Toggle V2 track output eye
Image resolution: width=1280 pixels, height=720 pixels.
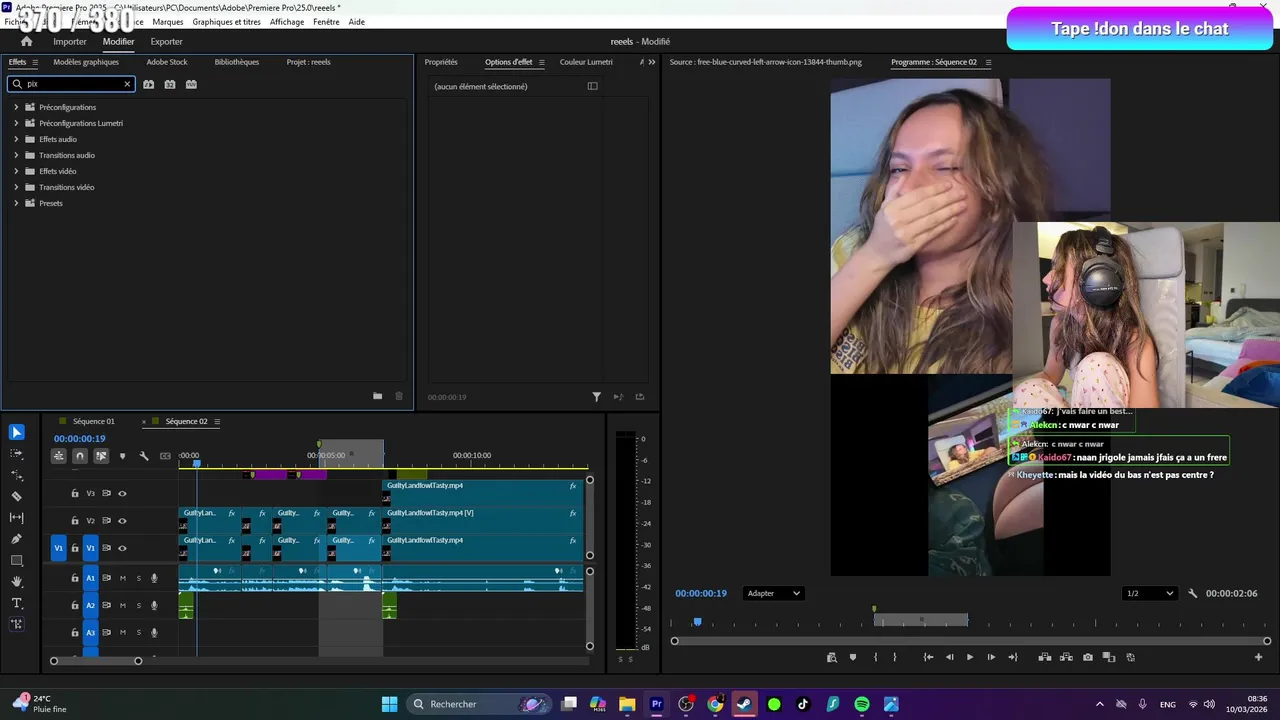122,520
